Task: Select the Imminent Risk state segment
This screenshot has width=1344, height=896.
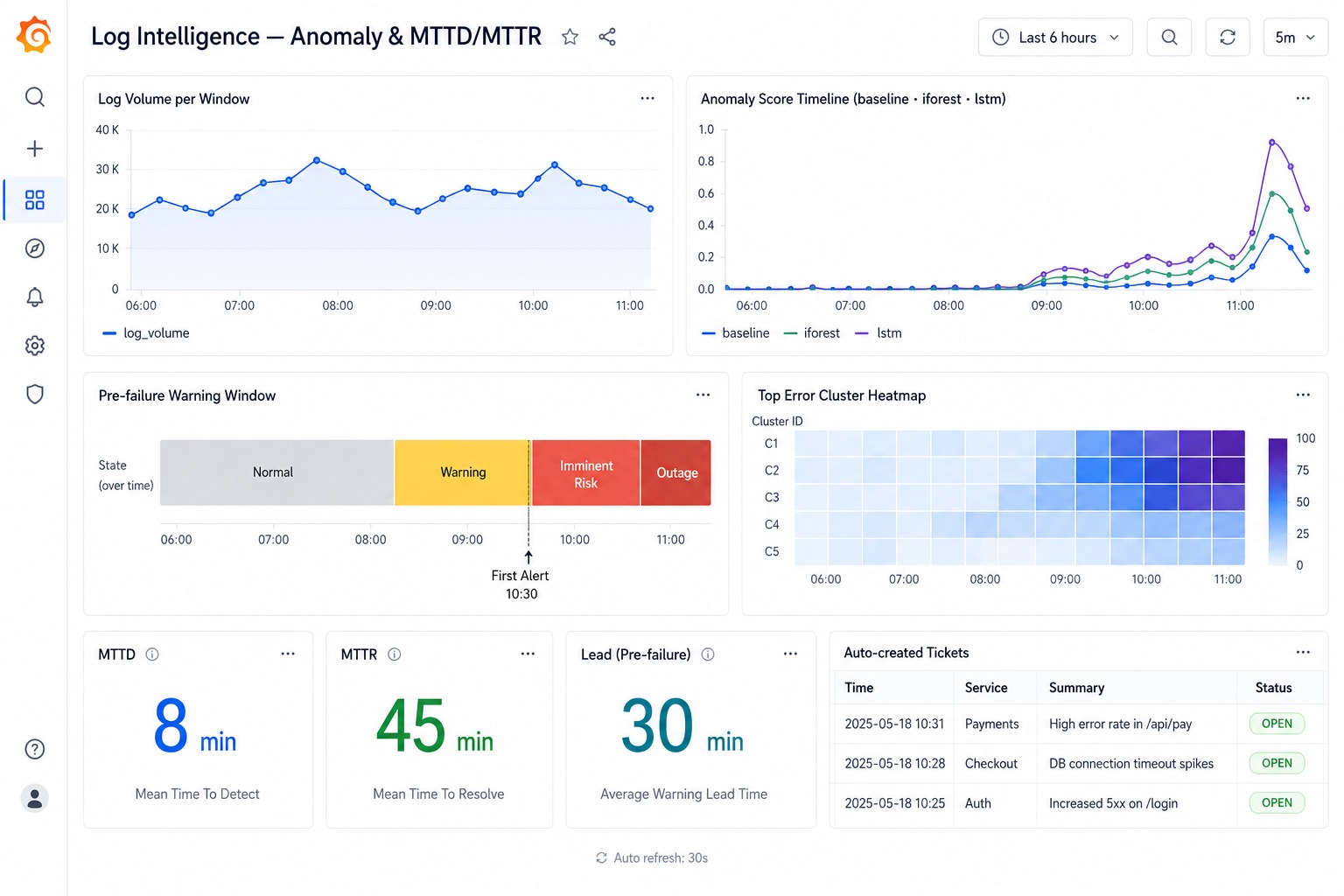Action: (586, 472)
